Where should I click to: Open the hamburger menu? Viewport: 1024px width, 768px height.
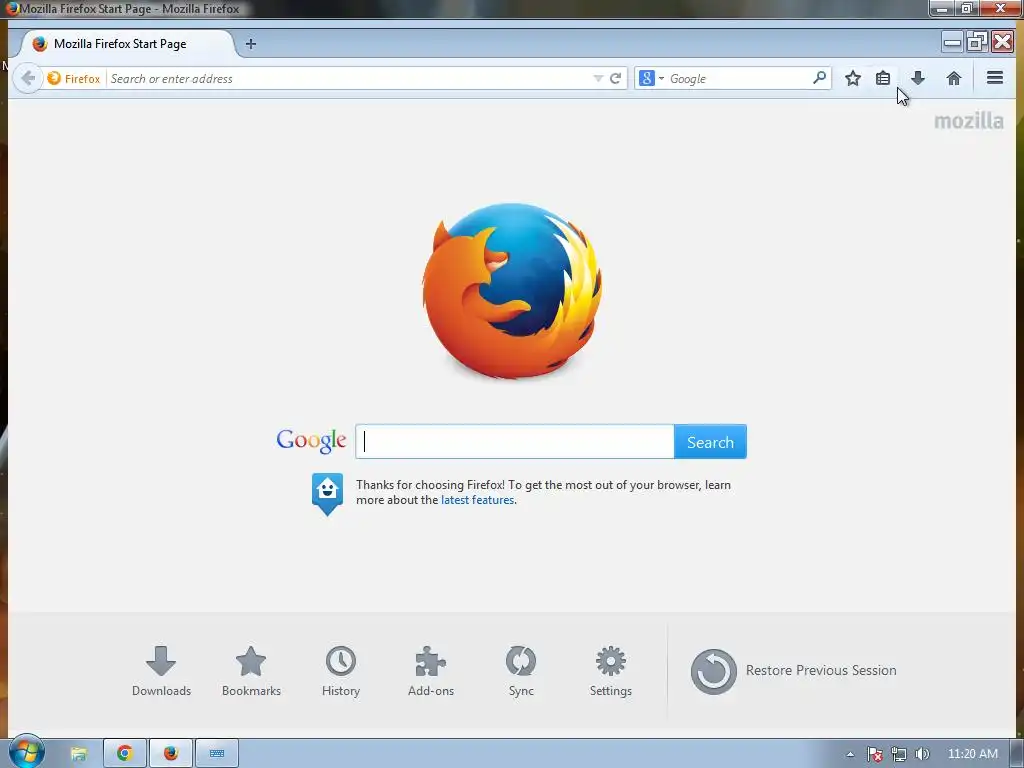[995, 78]
